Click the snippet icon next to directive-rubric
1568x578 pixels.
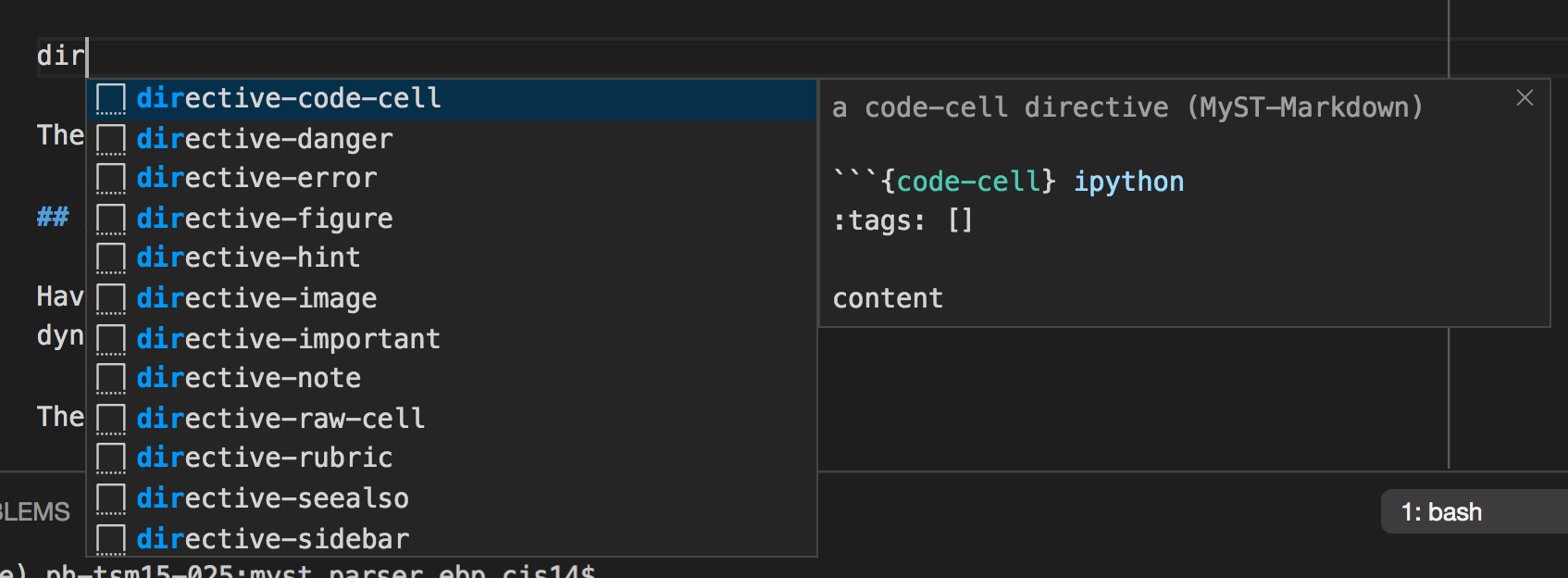(x=111, y=457)
